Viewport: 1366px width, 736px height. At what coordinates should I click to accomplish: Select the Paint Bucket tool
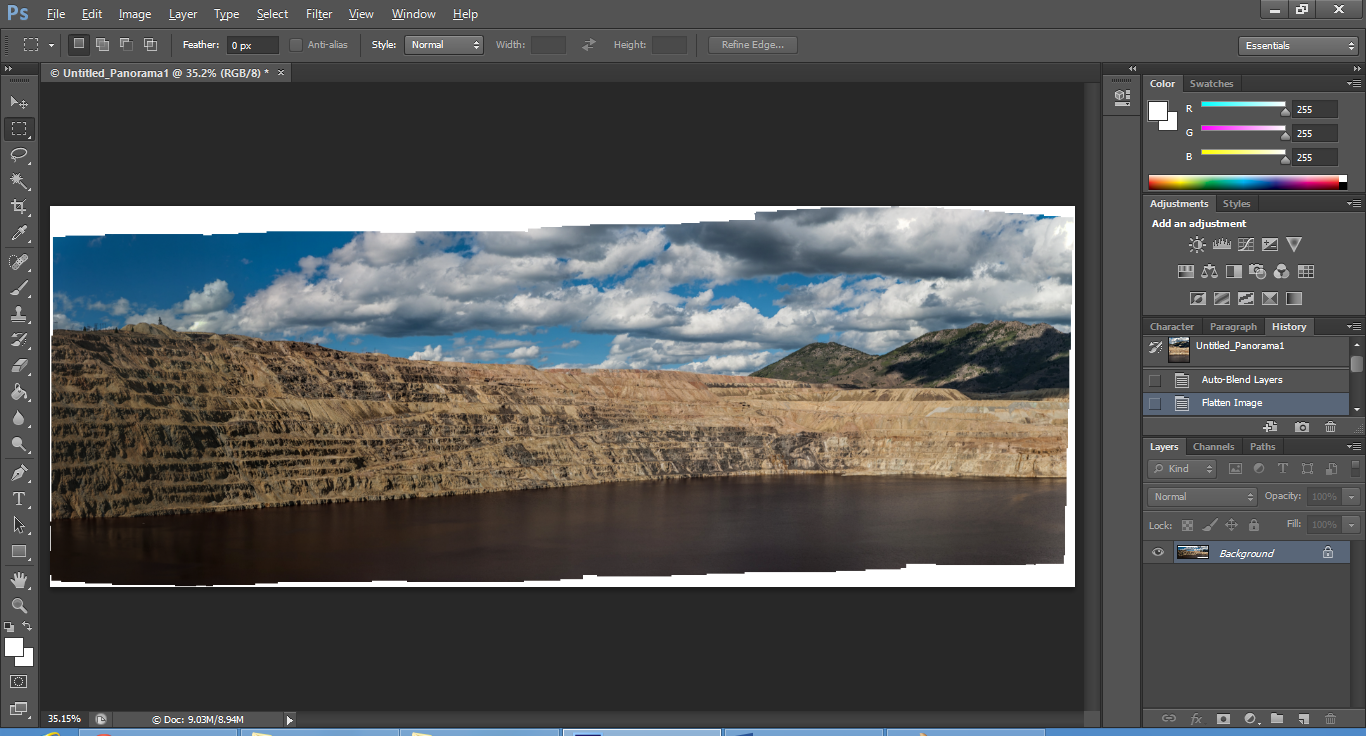pos(19,392)
